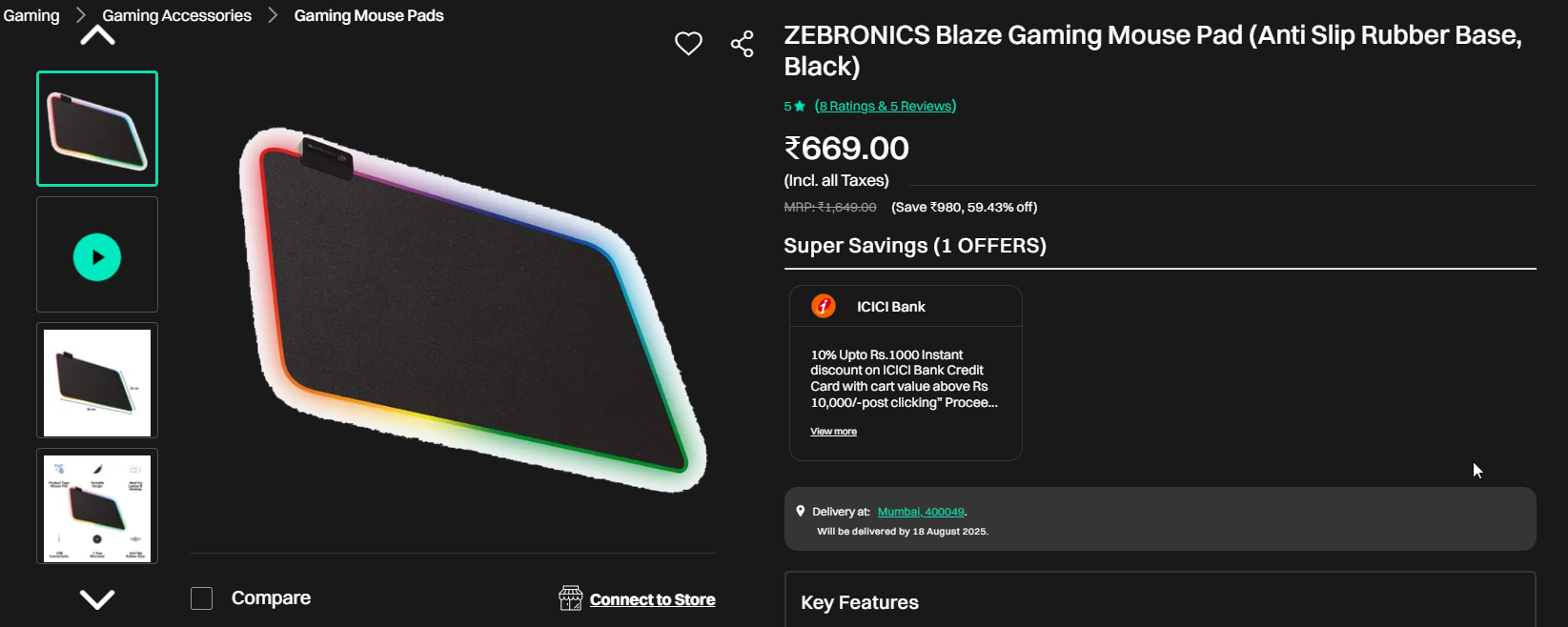Viewport: 1568px width, 627px height.
Task: Click the green rating star icon
Action: point(800,106)
